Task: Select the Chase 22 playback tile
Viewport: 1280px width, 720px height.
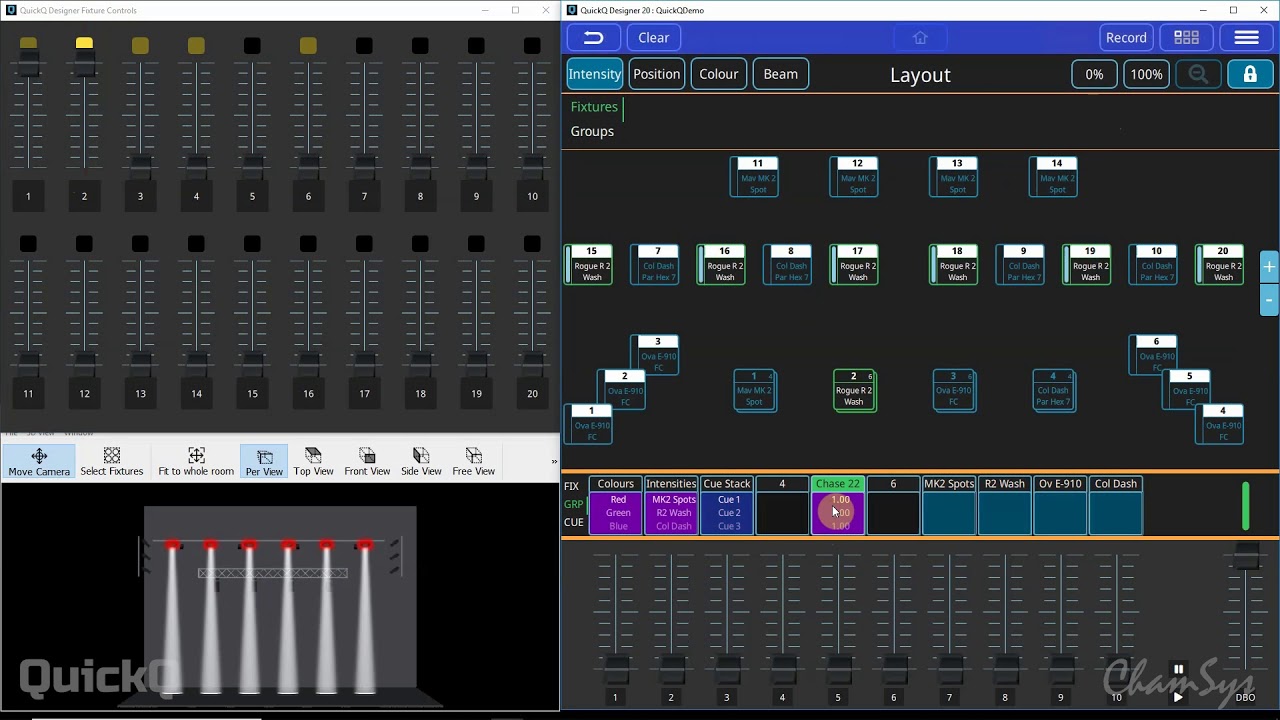Action: [x=837, y=505]
